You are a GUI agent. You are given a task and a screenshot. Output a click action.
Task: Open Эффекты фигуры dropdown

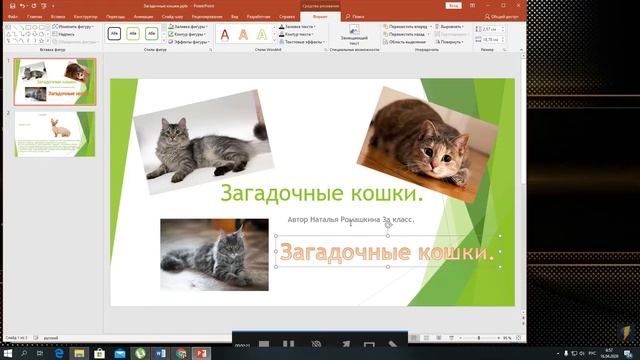(x=189, y=42)
